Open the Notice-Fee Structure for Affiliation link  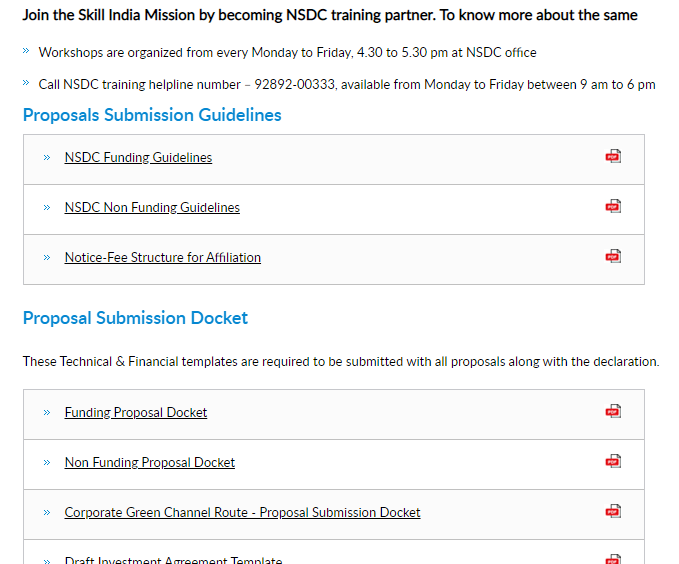point(163,257)
